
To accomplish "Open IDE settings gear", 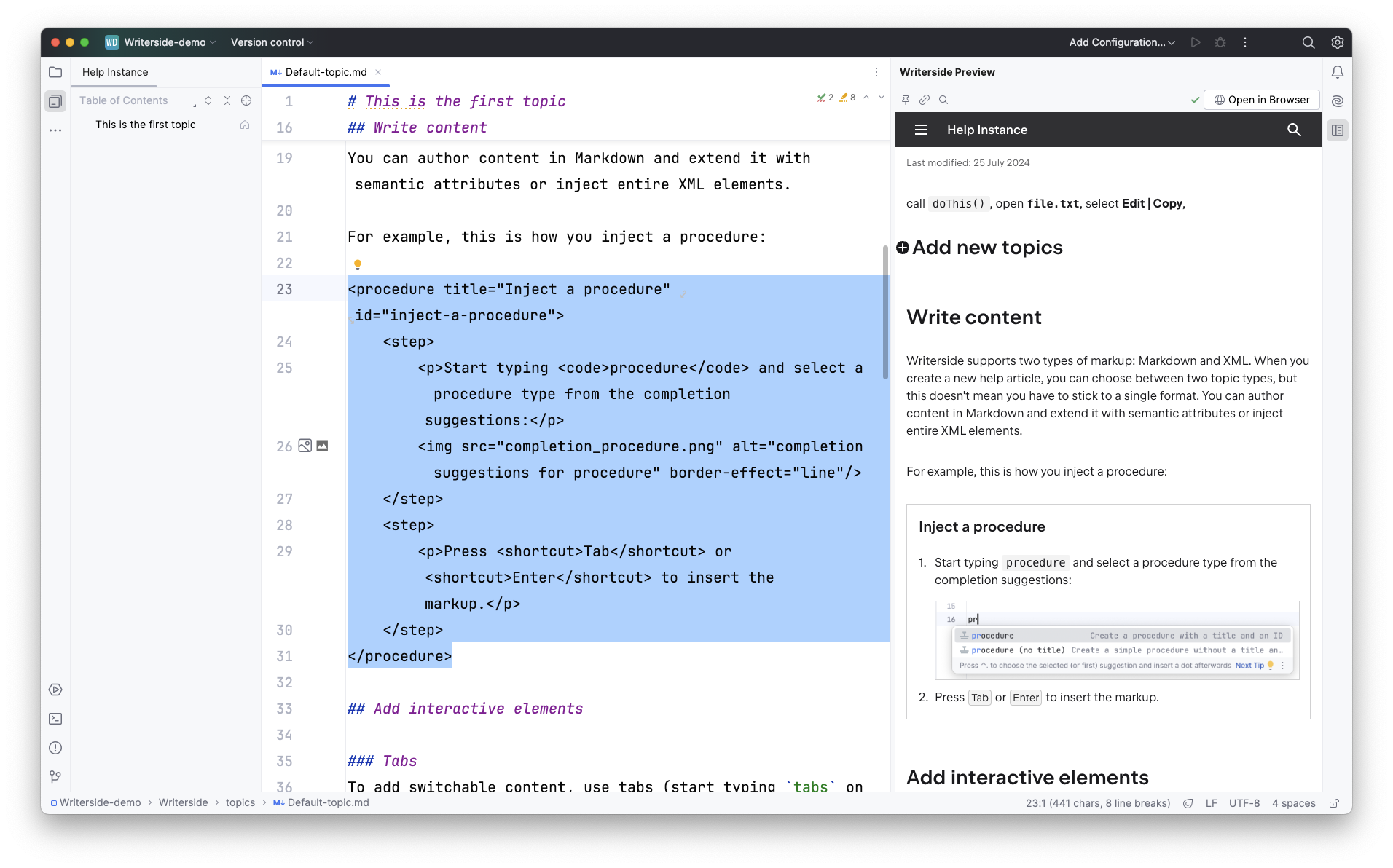I will (1338, 42).
